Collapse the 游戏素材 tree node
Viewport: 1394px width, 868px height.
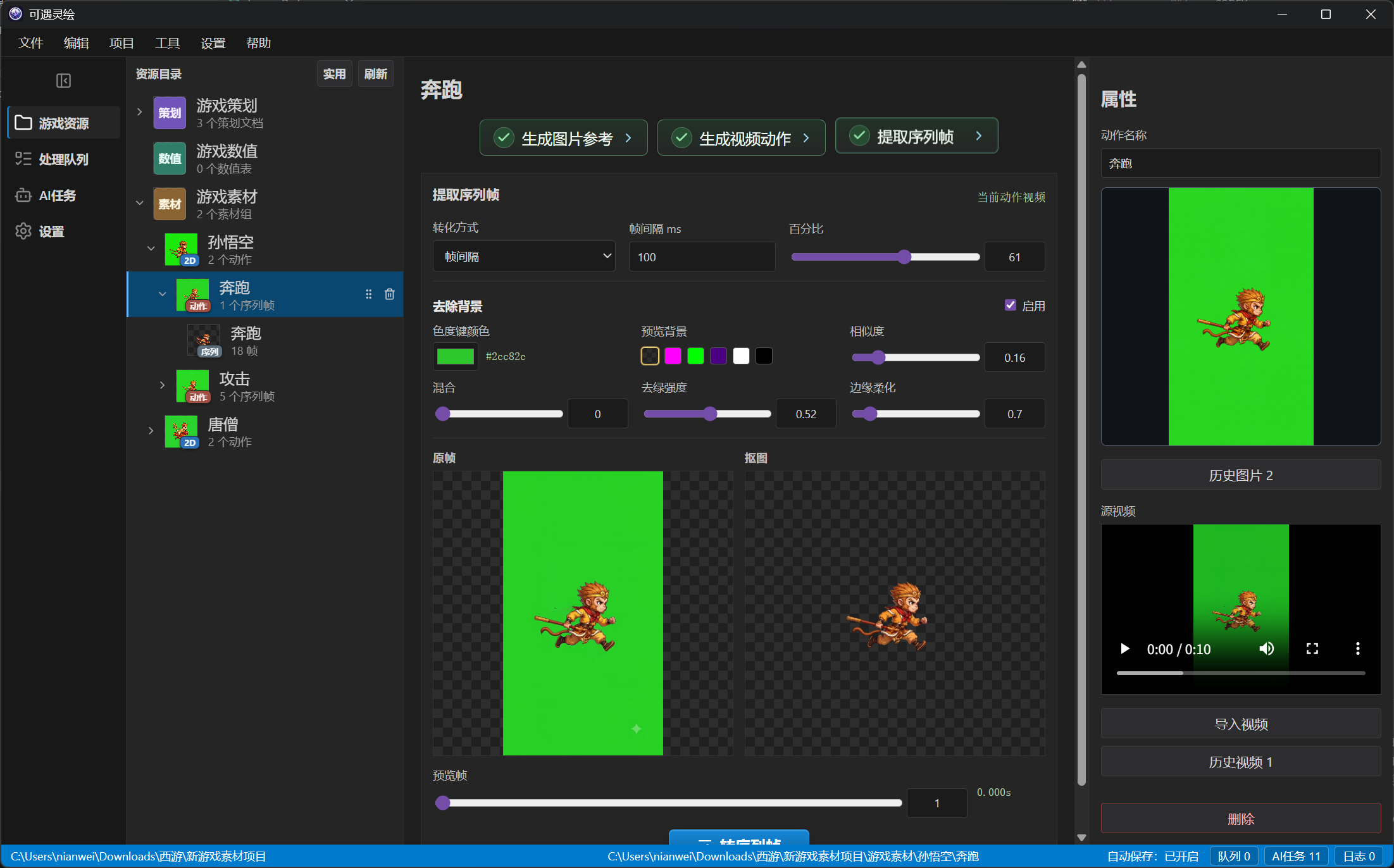pyautogui.click(x=139, y=203)
